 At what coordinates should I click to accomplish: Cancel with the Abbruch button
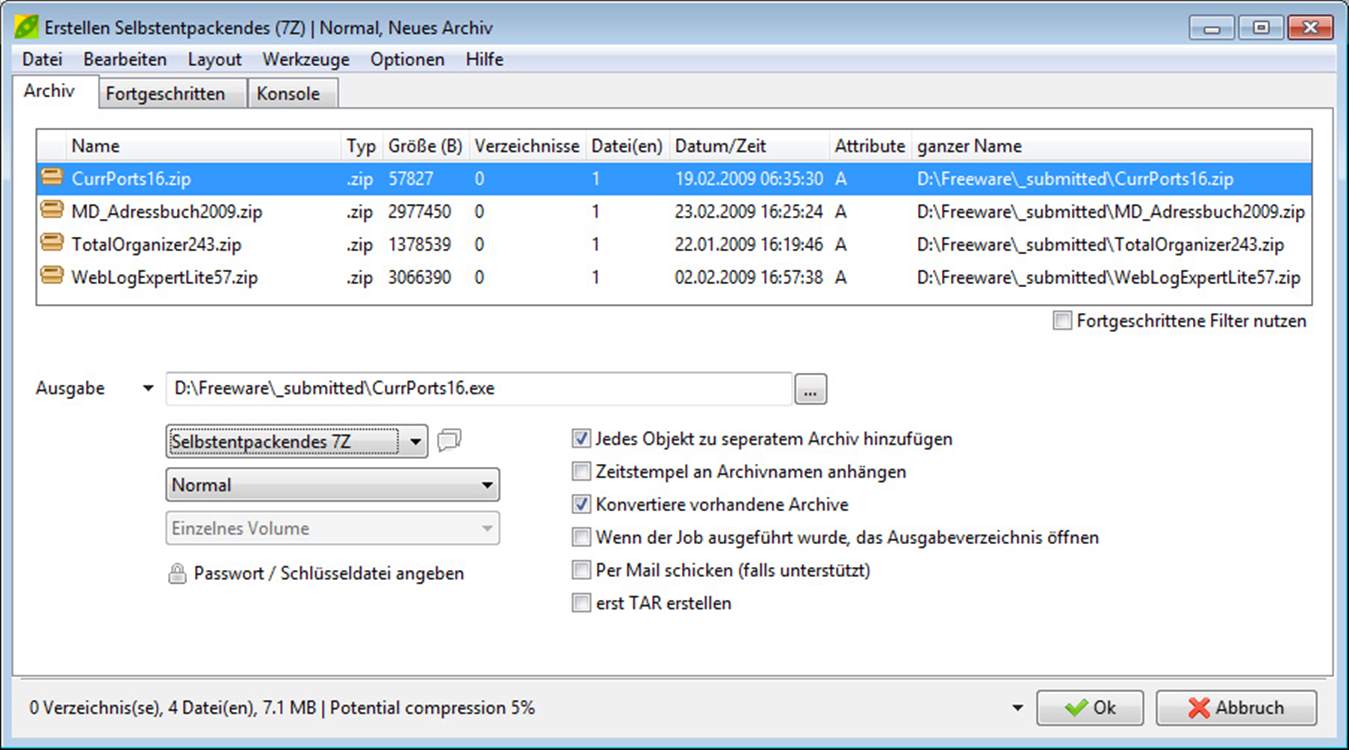[1236, 708]
